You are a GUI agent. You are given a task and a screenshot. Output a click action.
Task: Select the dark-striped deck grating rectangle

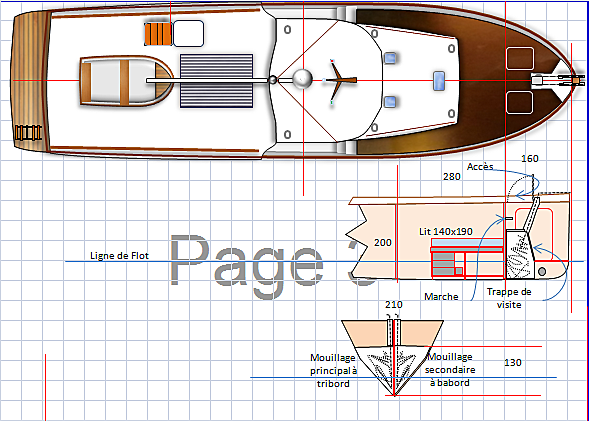click(216, 81)
